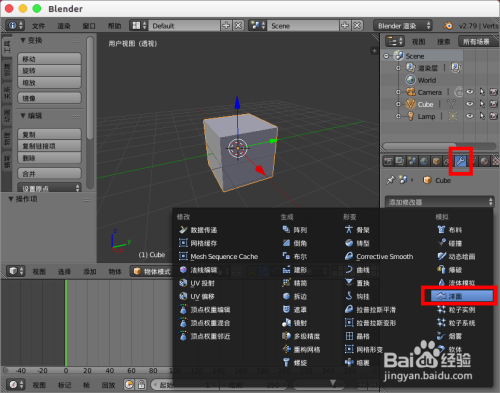Click the tool shelf vertical scrollbar
The width and height of the screenshot is (500, 393).
(90, 88)
